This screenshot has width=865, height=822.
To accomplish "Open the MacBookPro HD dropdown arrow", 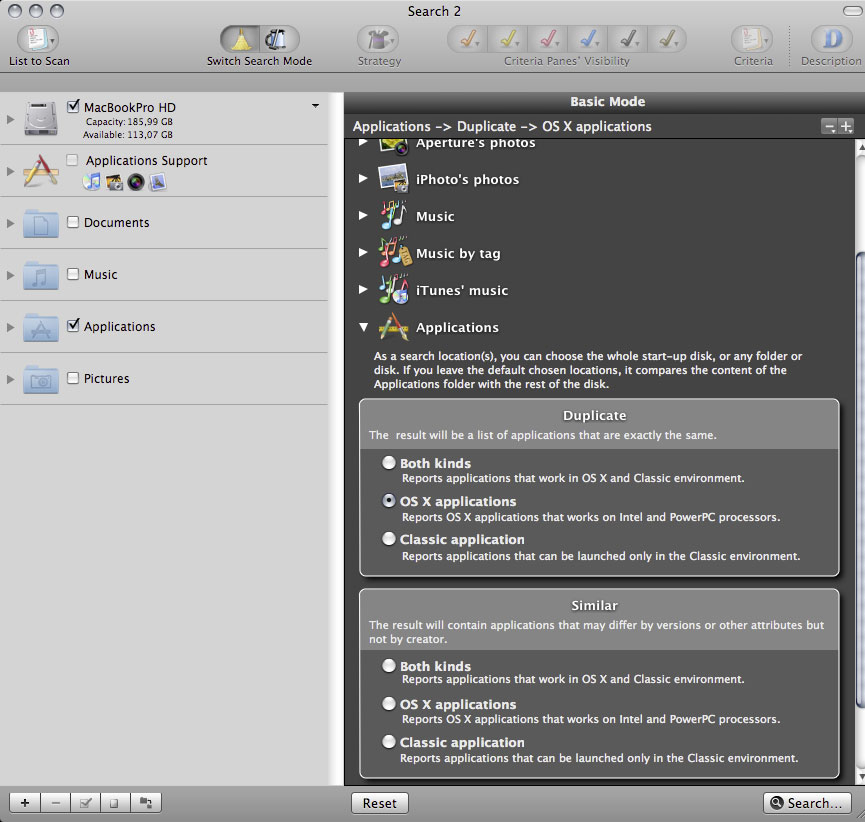I will pos(316,105).
